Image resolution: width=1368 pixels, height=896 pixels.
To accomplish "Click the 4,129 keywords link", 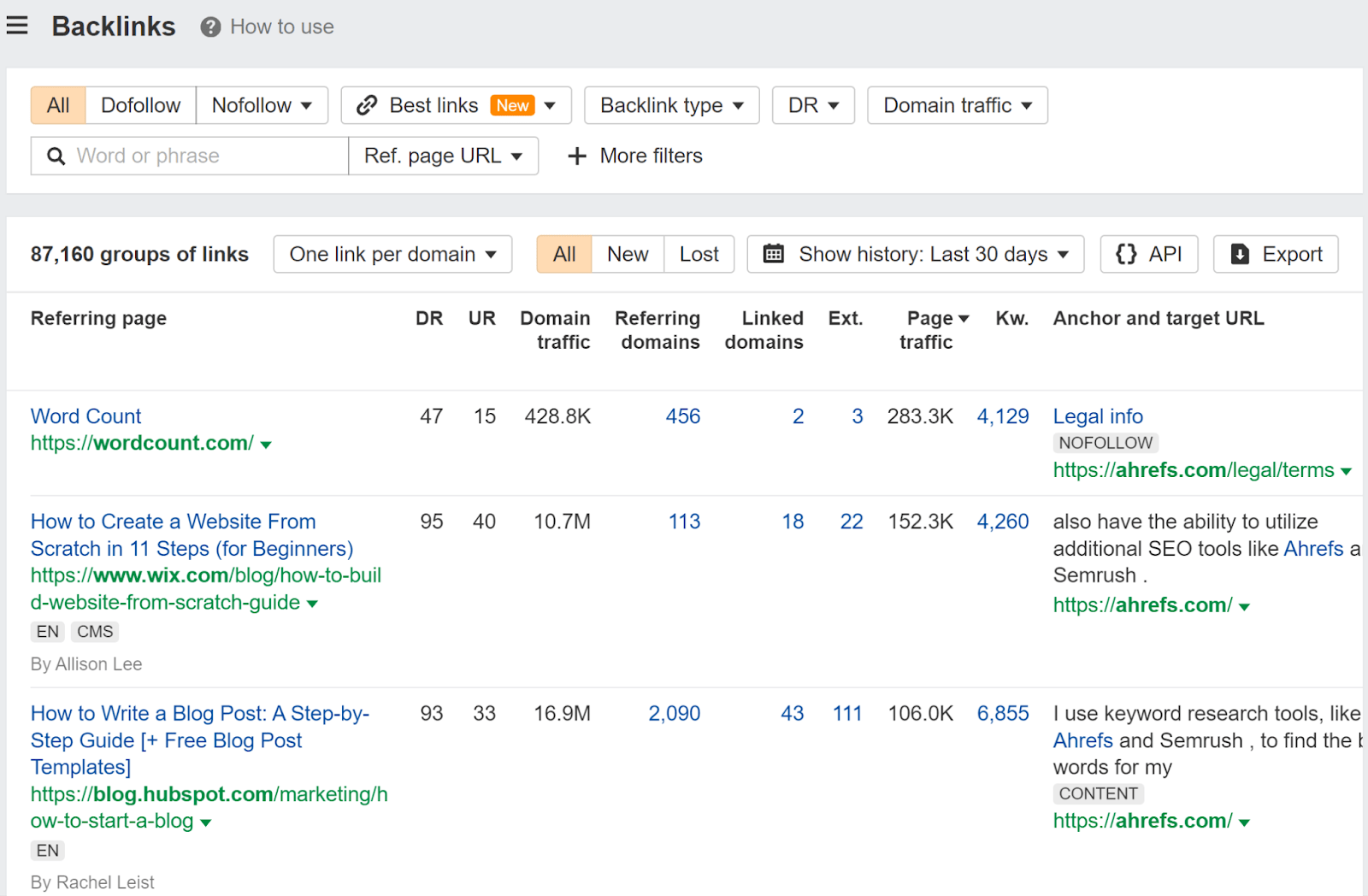I will click(1002, 416).
